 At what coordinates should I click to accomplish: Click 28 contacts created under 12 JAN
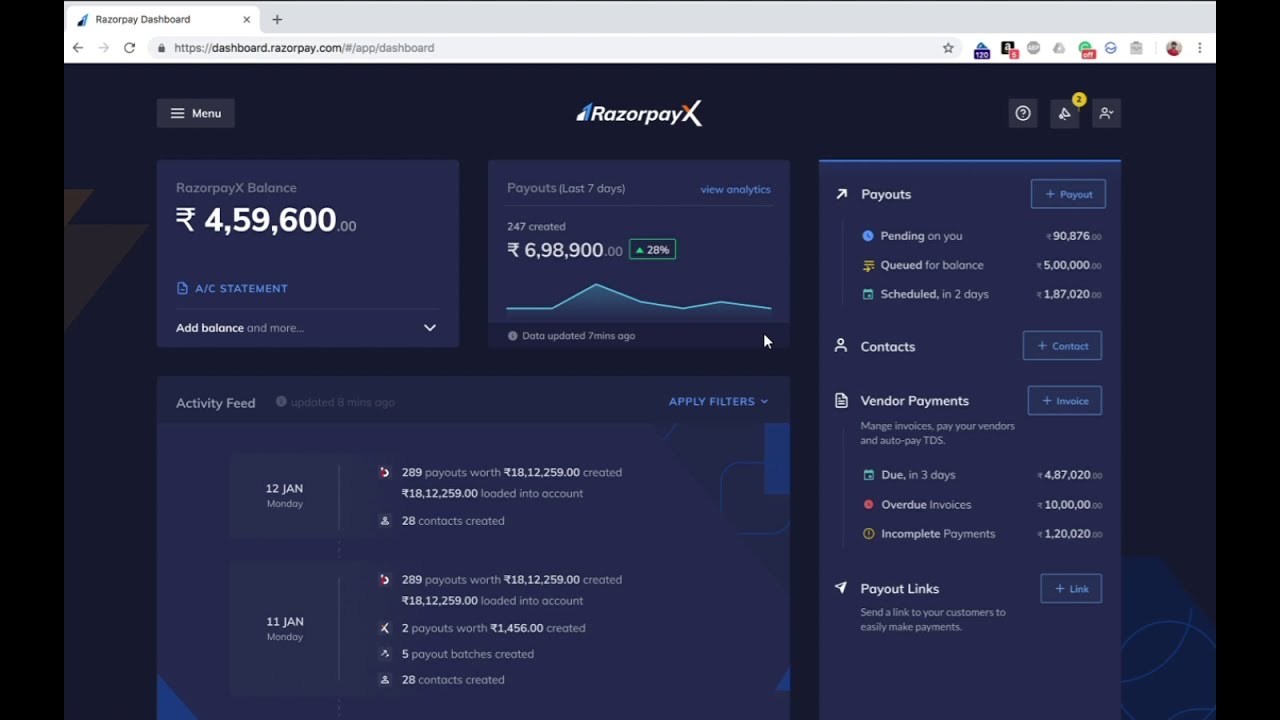[x=453, y=521]
